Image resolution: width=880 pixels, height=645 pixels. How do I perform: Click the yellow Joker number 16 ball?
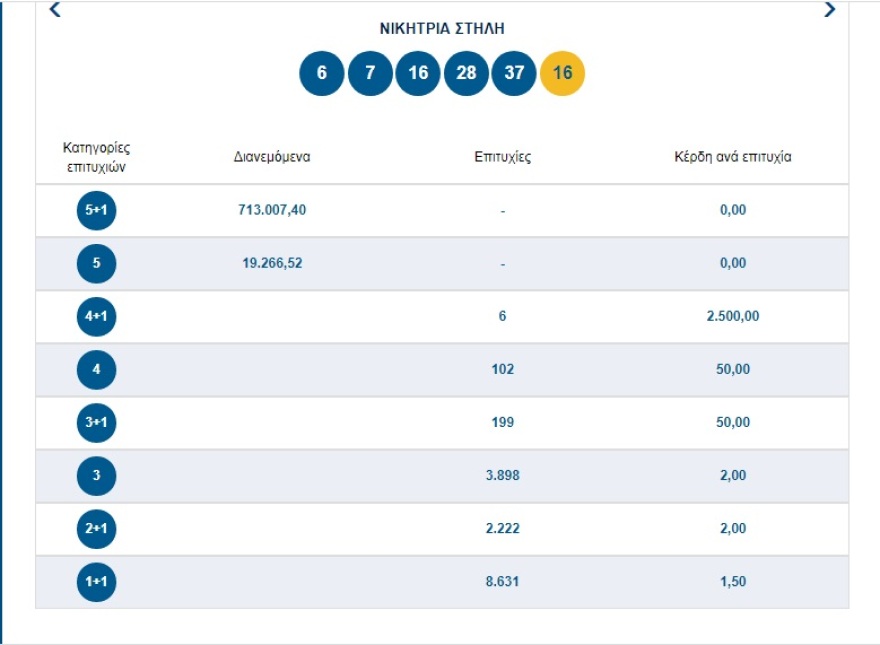tap(562, 74)
